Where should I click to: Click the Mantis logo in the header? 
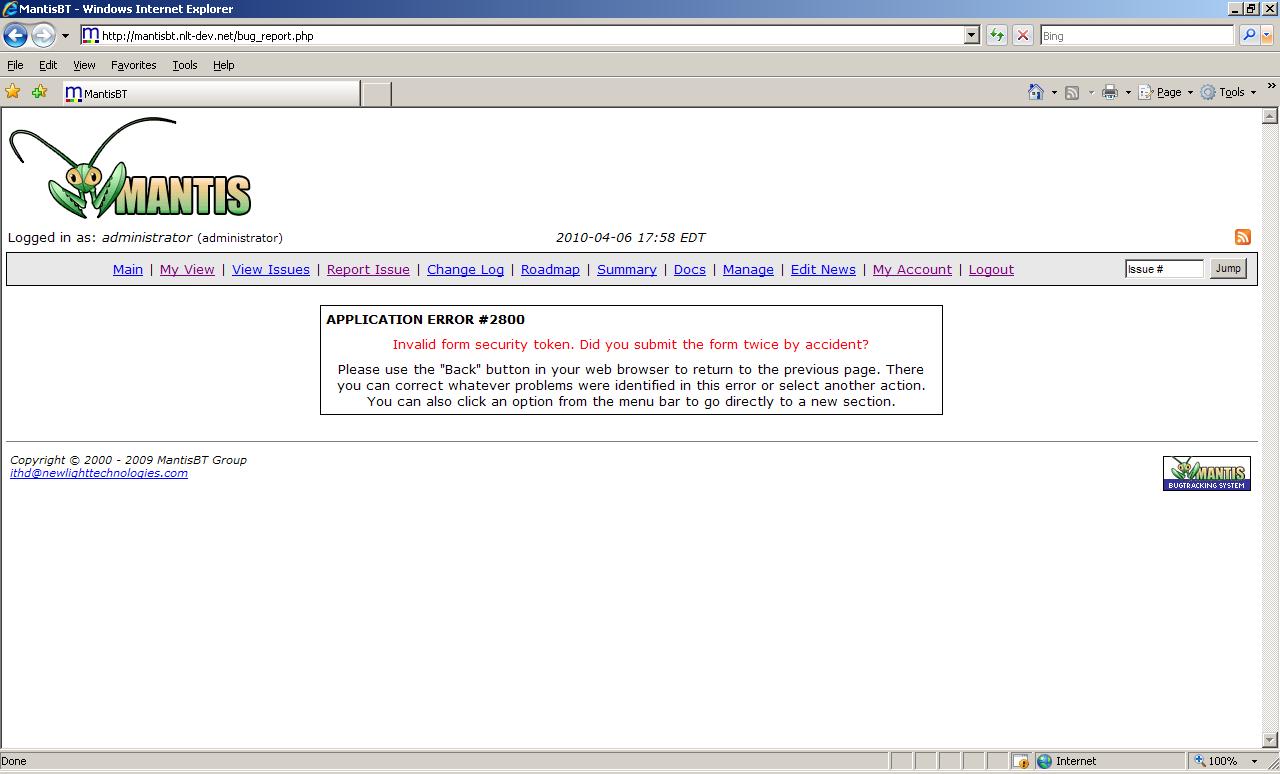131,169
